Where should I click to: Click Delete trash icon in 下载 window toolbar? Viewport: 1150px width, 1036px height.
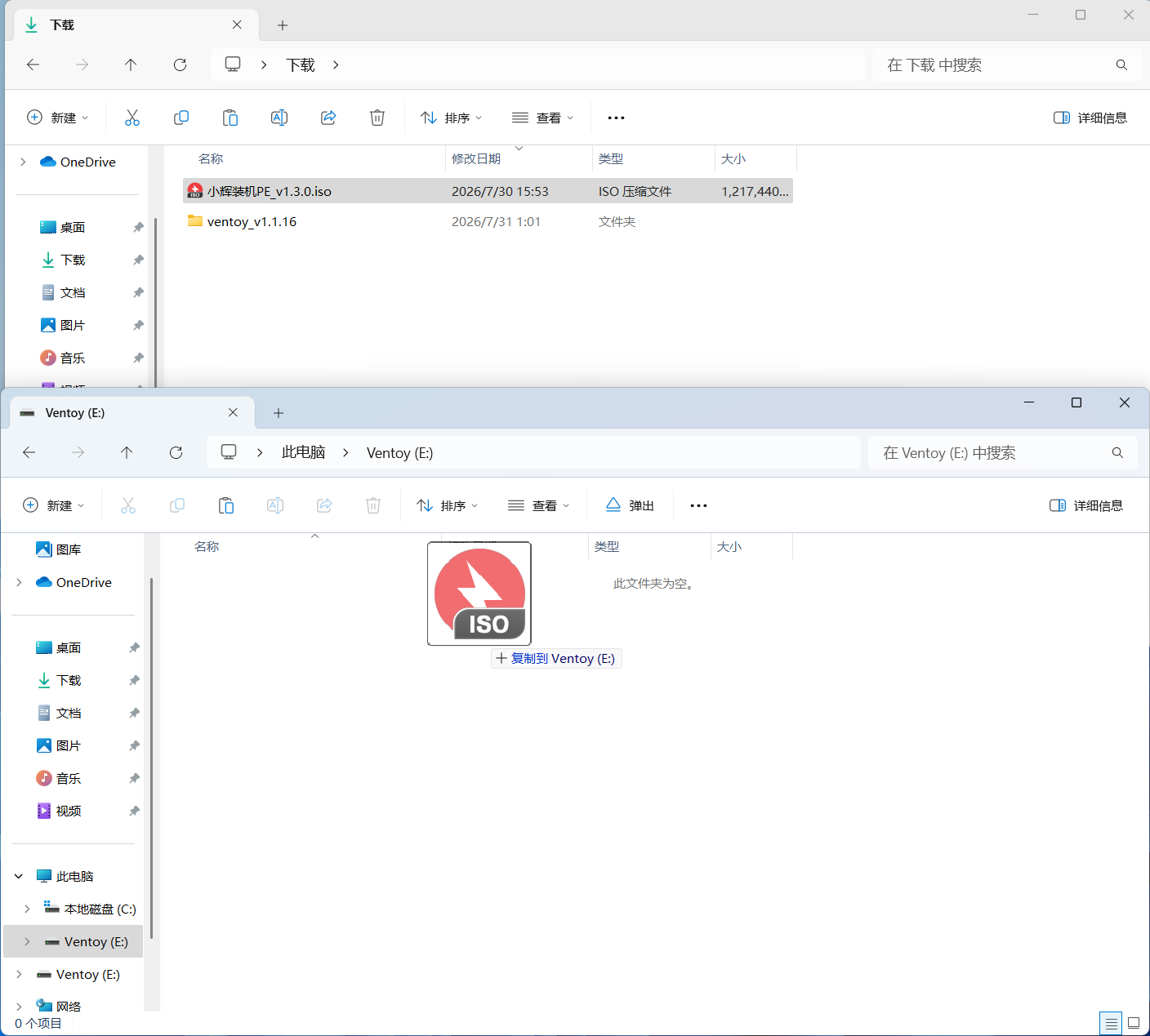pyautogui.click(x=377, y=118)
